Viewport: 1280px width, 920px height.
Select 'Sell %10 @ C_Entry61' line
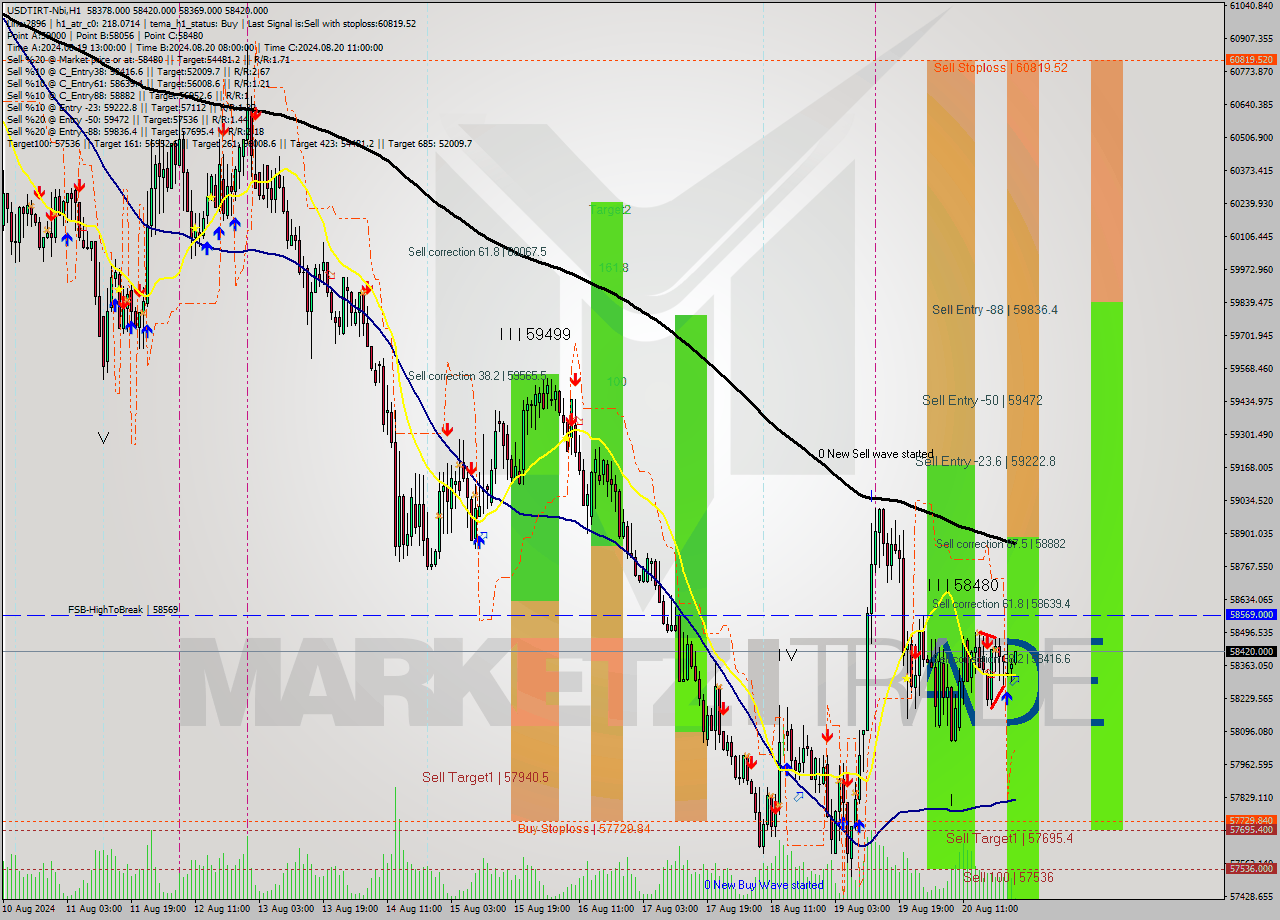[x=138, y=83]
